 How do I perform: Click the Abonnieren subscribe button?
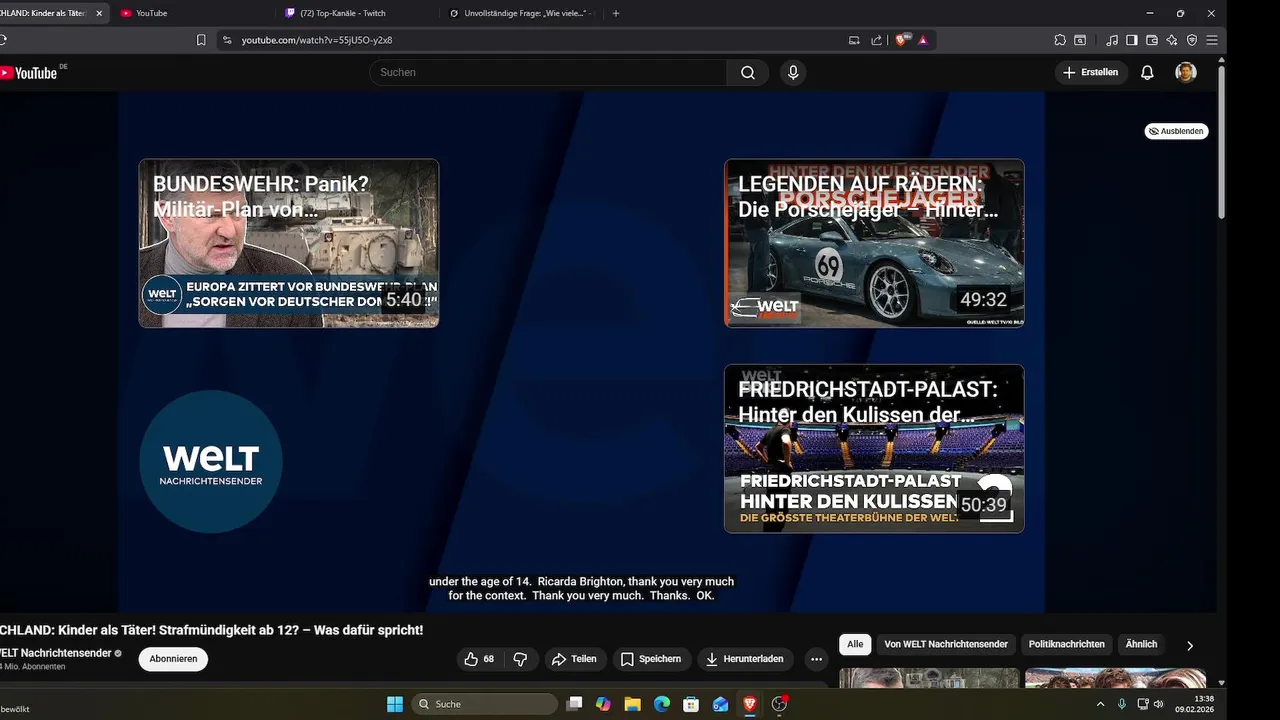(x=173, y=659)
